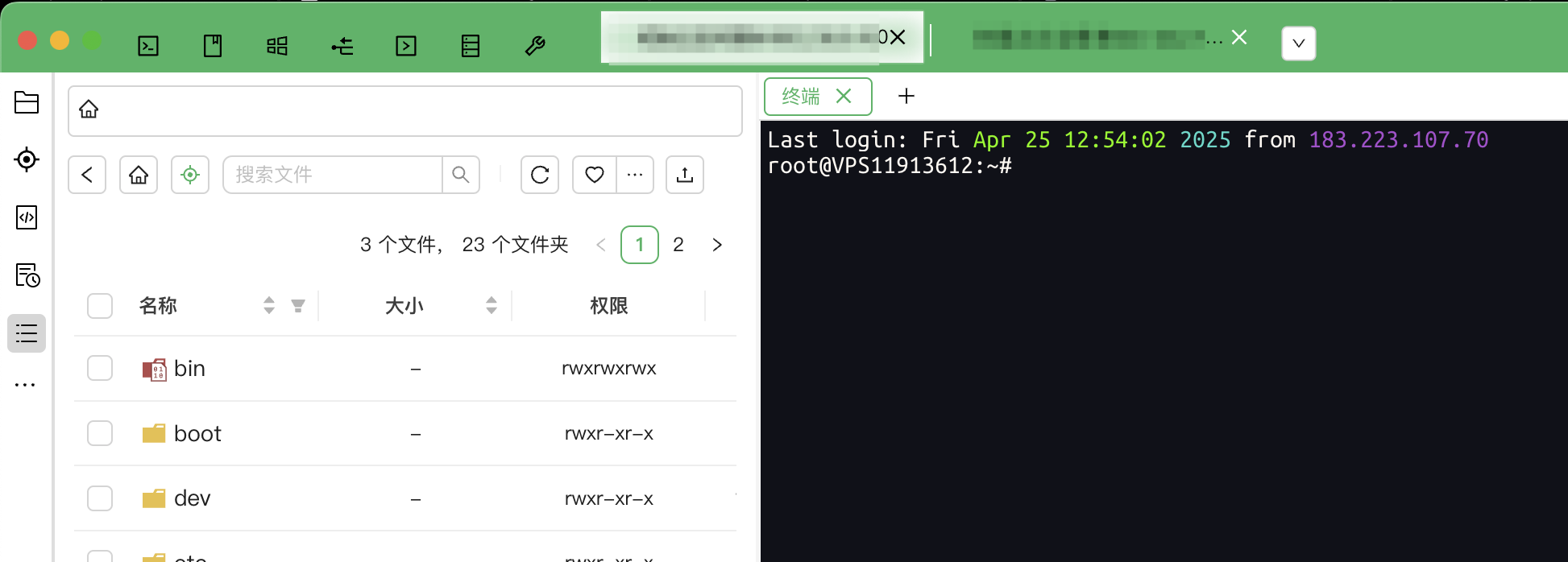This screenshot has width=1568, height=562.
Task: Click the upload file button
Action: (x=685, y=175)
